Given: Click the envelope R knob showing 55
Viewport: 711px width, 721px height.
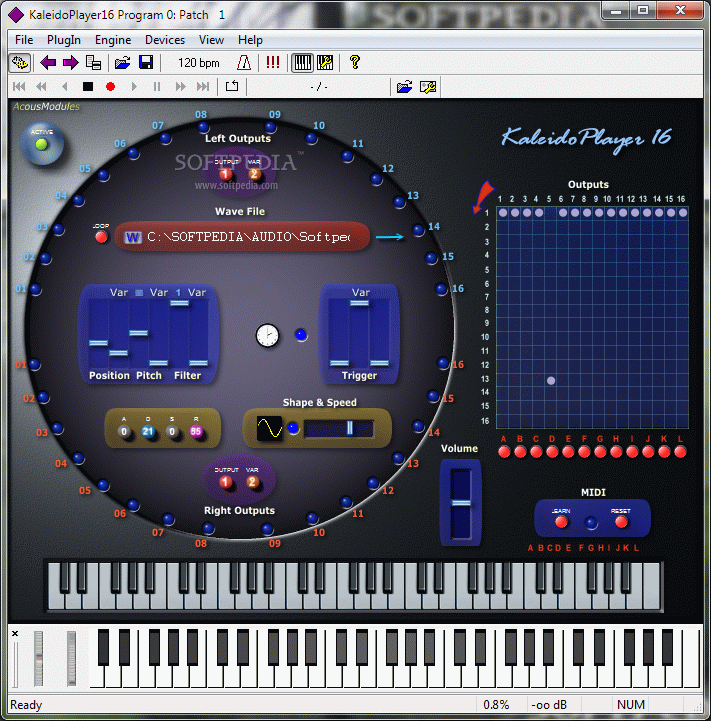Looking at the screenshot, I should click(x=196, y=431).
